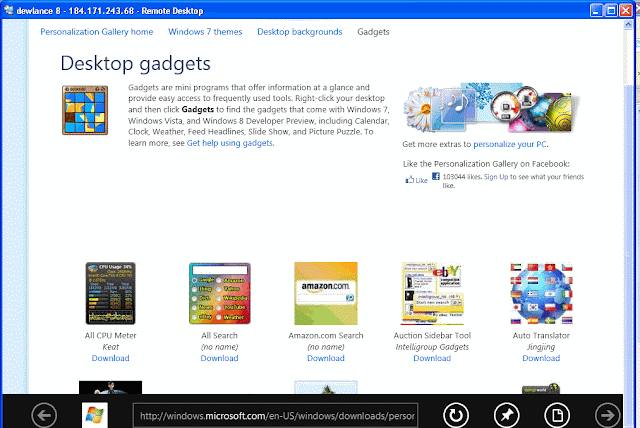Image resolution: width=640 pixels, height=428 pixels.
Task: Open the Amazon.com Search thumbnail
Action: click(326, 293)
